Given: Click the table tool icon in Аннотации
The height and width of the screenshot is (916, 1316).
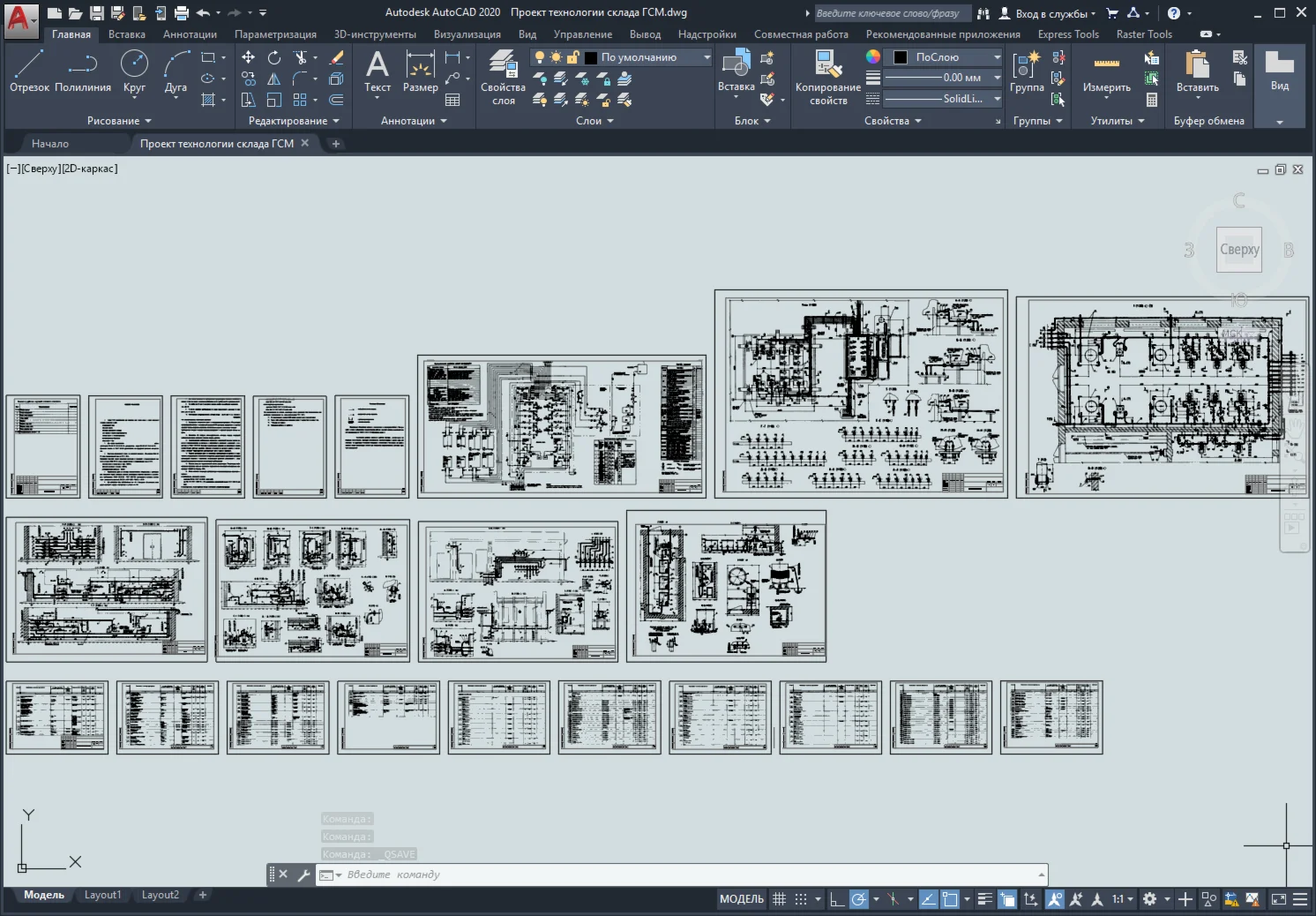Looking at the screenshot, I should tap(452, 100).
